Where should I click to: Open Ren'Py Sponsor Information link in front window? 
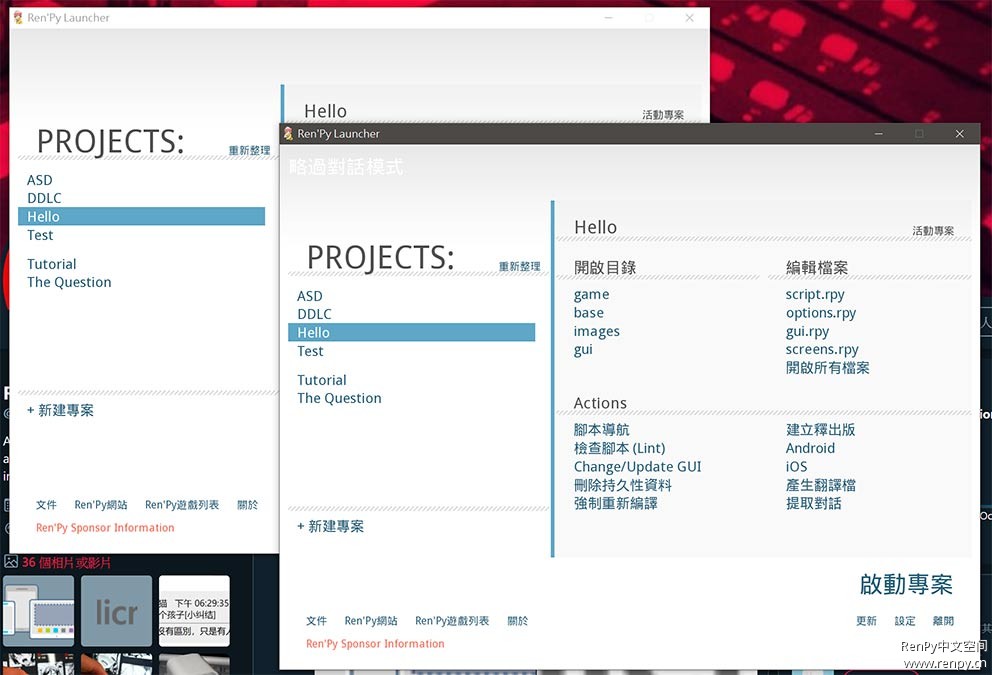point(374,644)
